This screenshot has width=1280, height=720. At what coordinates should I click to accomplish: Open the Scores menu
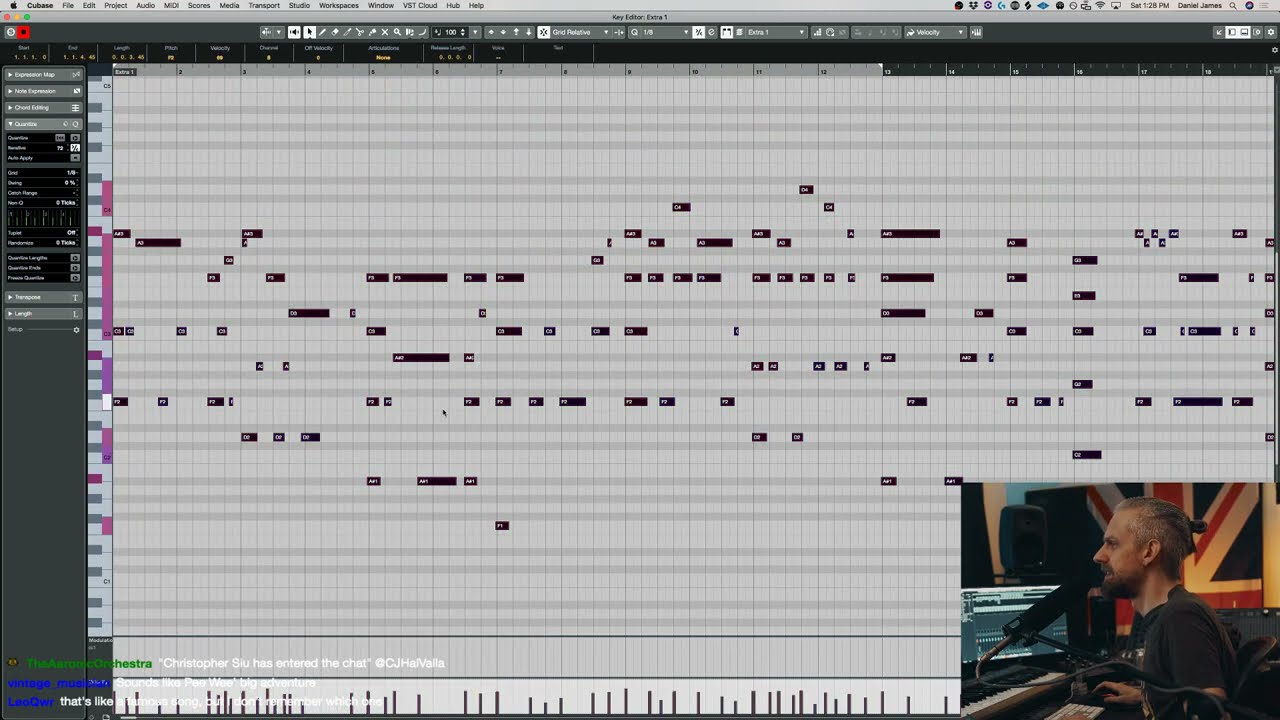199,5
